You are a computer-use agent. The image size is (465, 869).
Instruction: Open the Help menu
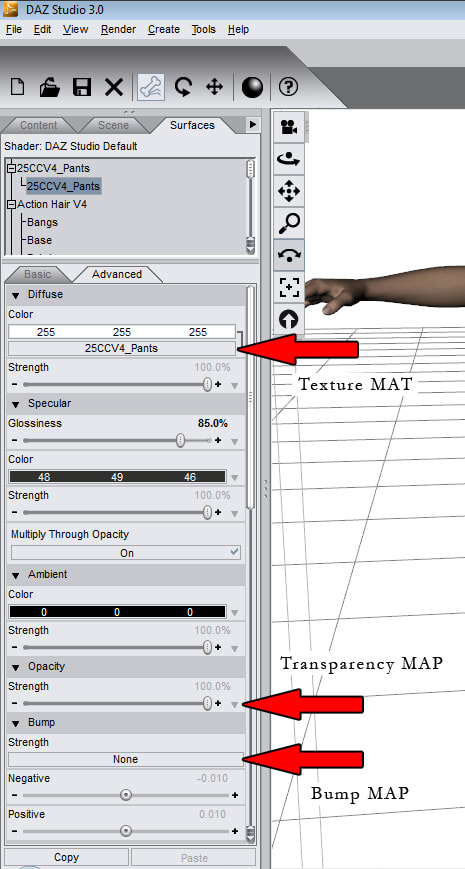click(x=238, y=29)
